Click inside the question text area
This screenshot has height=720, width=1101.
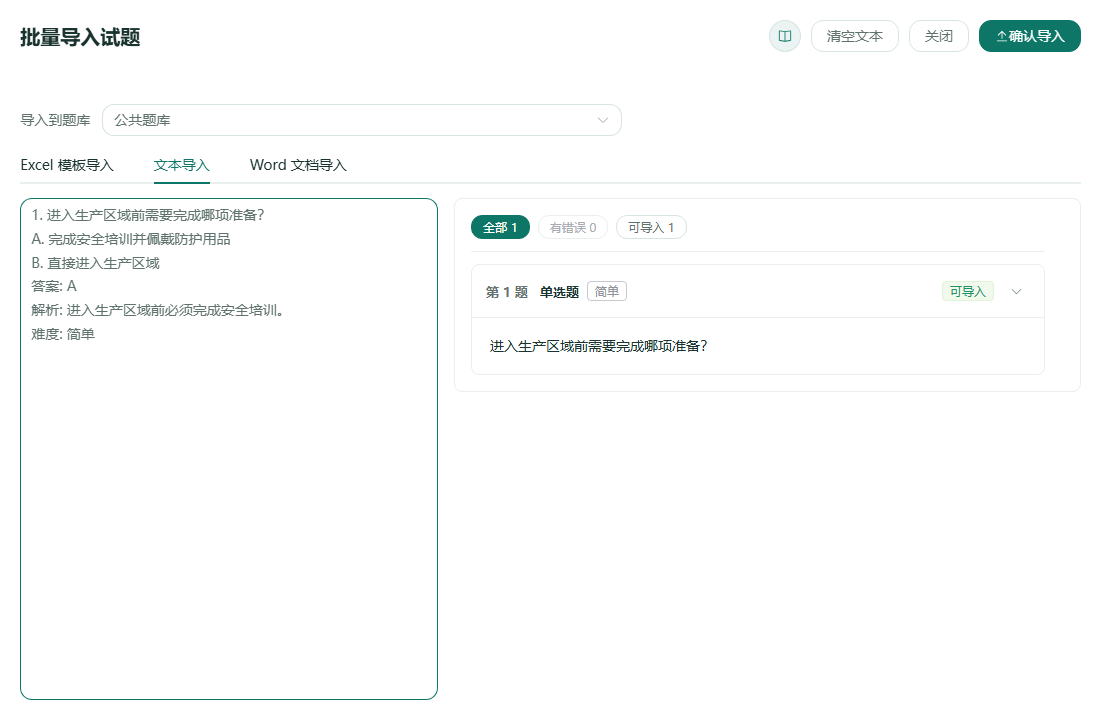tap(229, 449)
